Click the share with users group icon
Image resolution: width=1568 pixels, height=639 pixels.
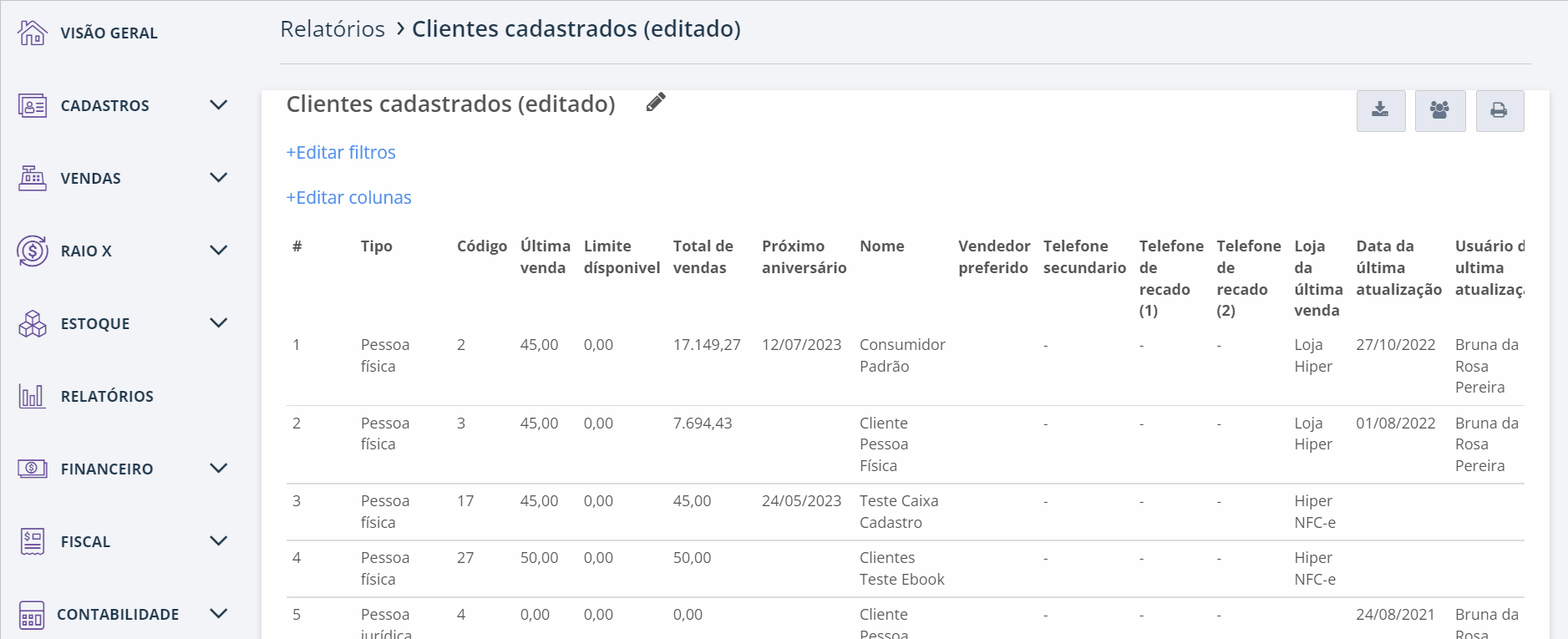click(x=1439, y=110)
